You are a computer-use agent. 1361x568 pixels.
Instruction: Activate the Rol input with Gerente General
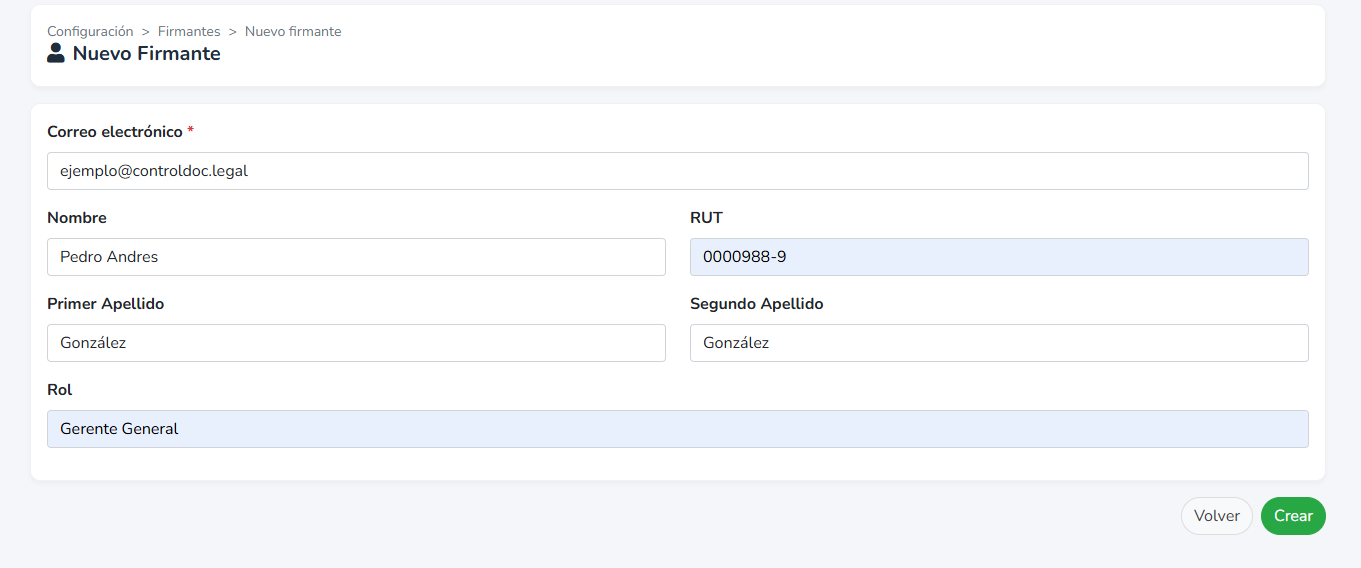(678, 429)
